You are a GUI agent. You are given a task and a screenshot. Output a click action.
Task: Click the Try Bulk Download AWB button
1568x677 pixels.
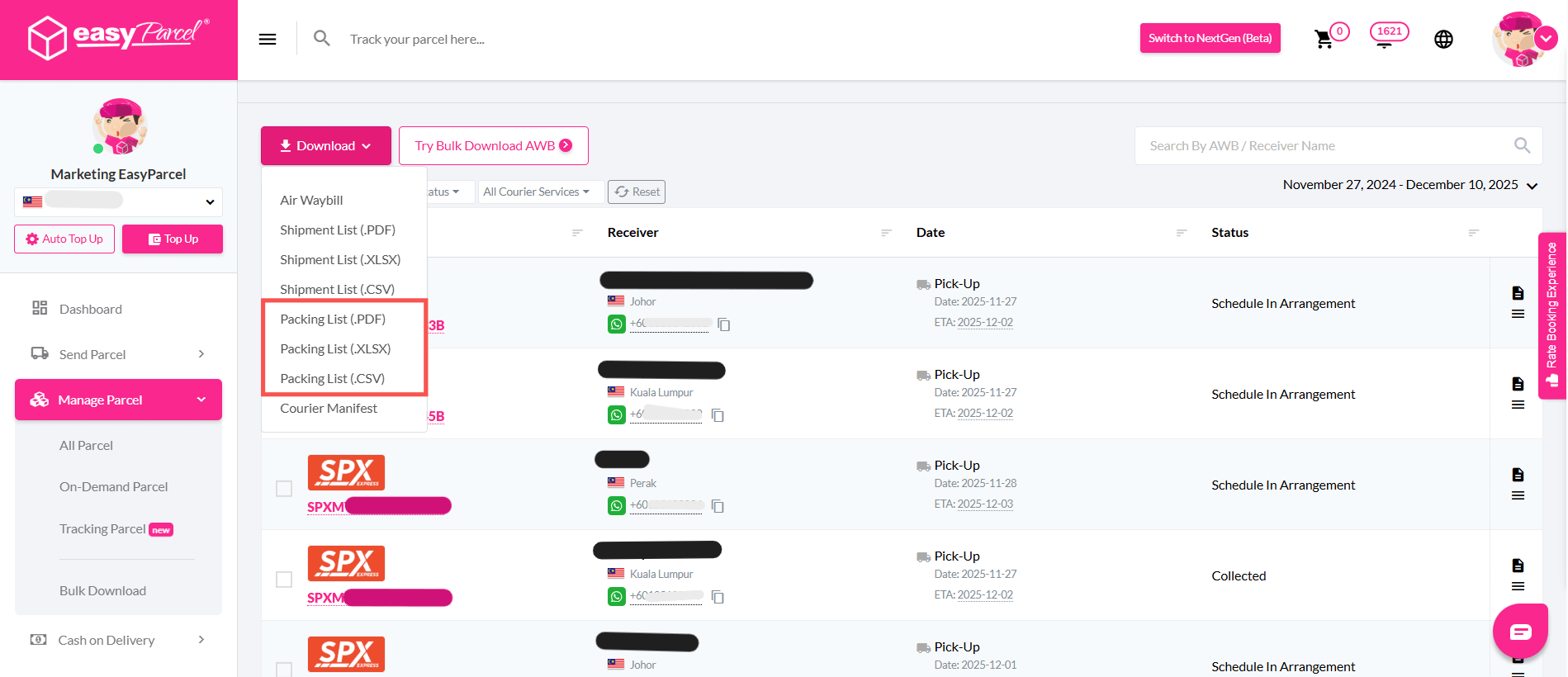coord(493,146)
